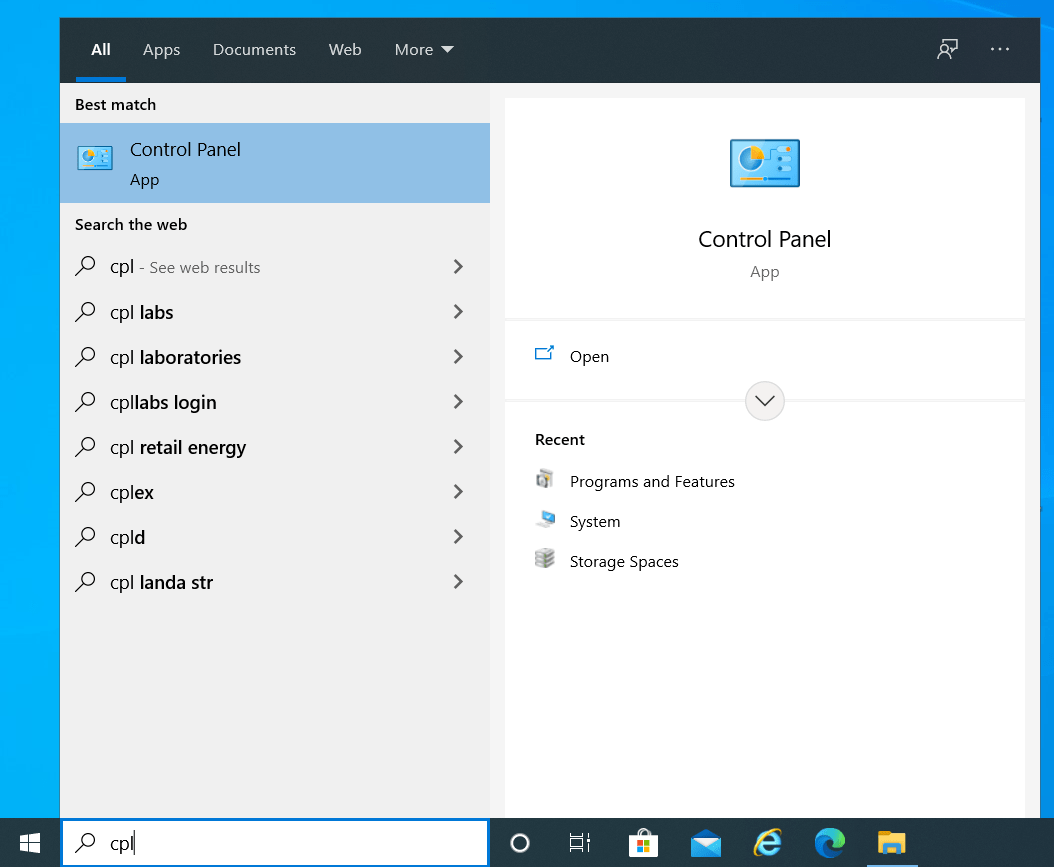The height and width of the screenshot is (867, 1054).
Task: Launch Internet Explorer from the taskbar
Action: [768, 843]
